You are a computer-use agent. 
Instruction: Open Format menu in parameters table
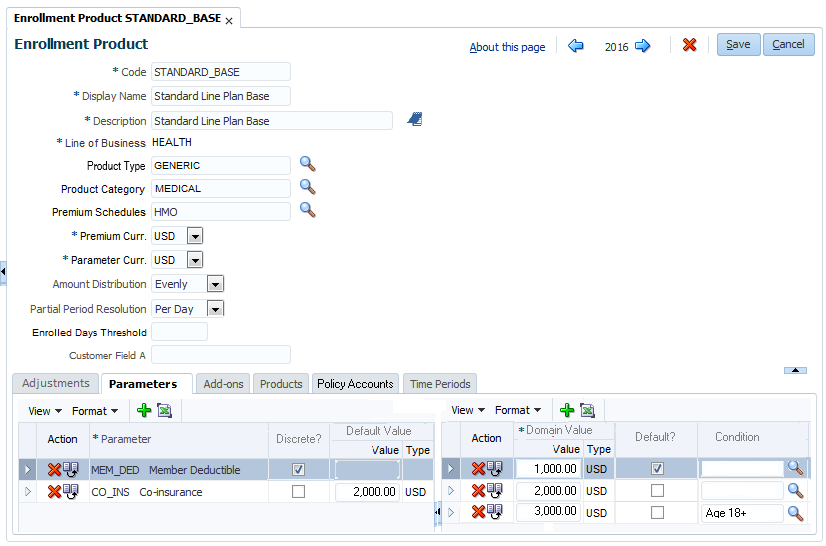pyautogui.click(x=95, y=411)
